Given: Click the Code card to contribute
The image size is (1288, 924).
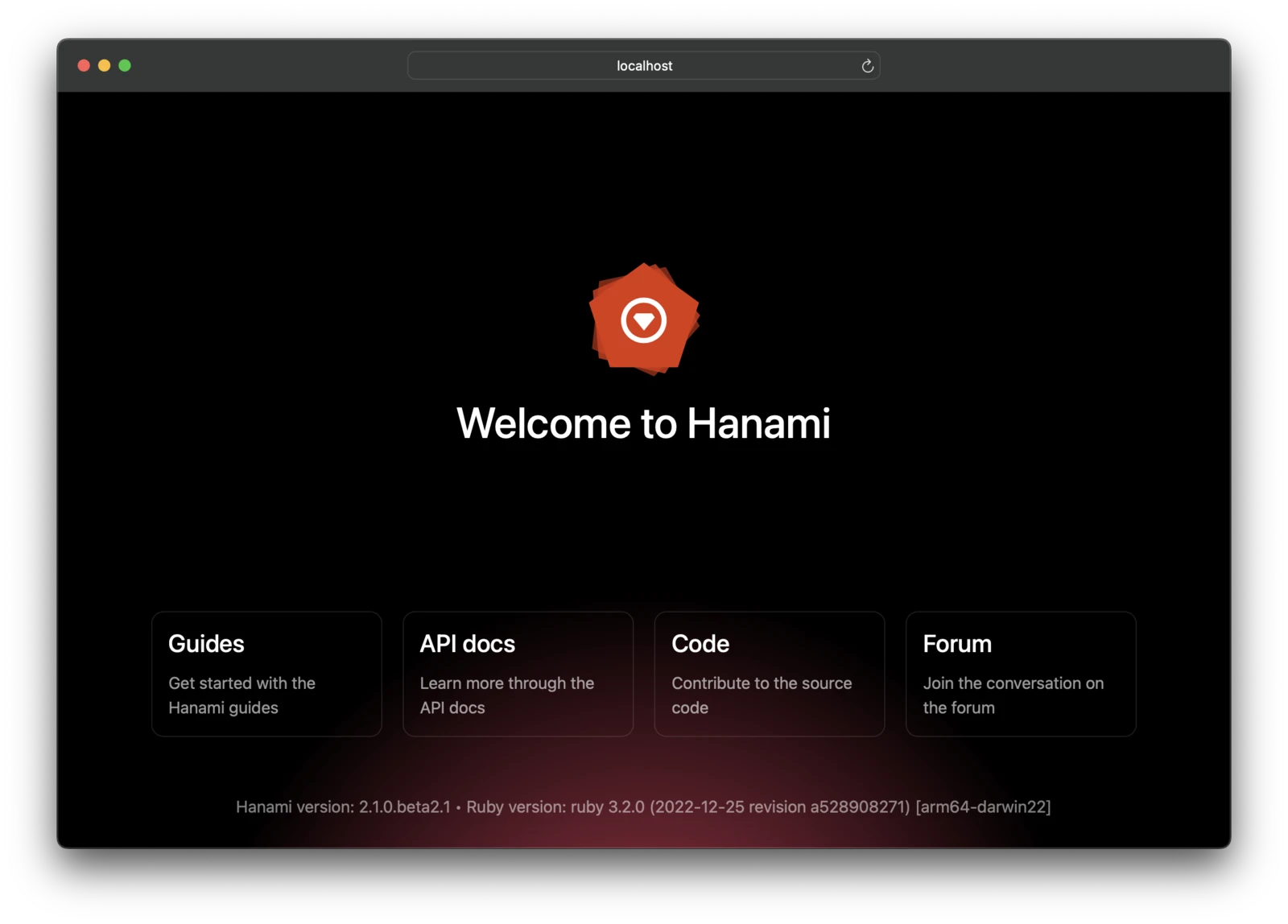Looking at the screenshot, I should point(769,674).
